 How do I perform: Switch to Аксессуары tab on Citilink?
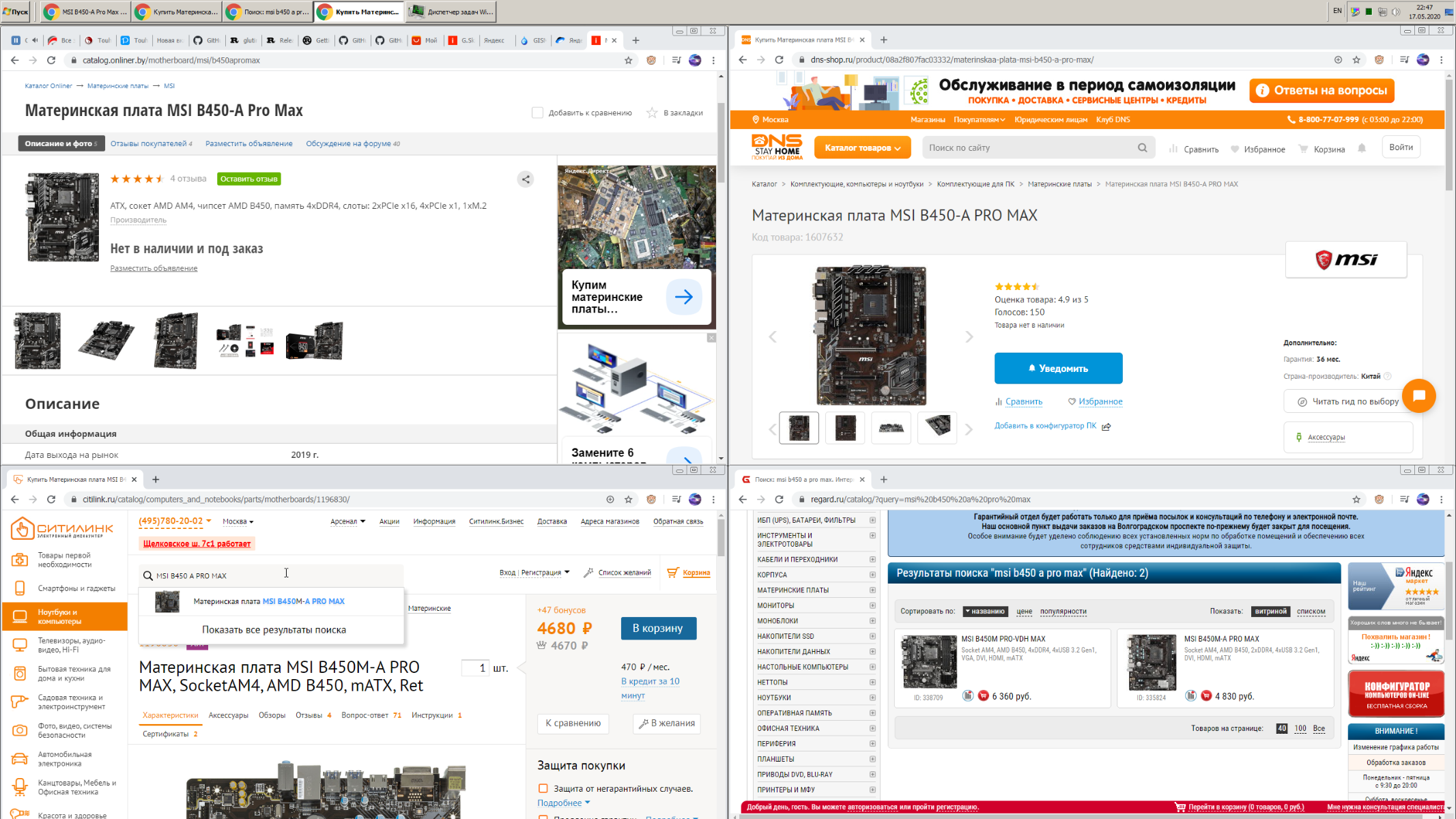(x=228, y=715)
